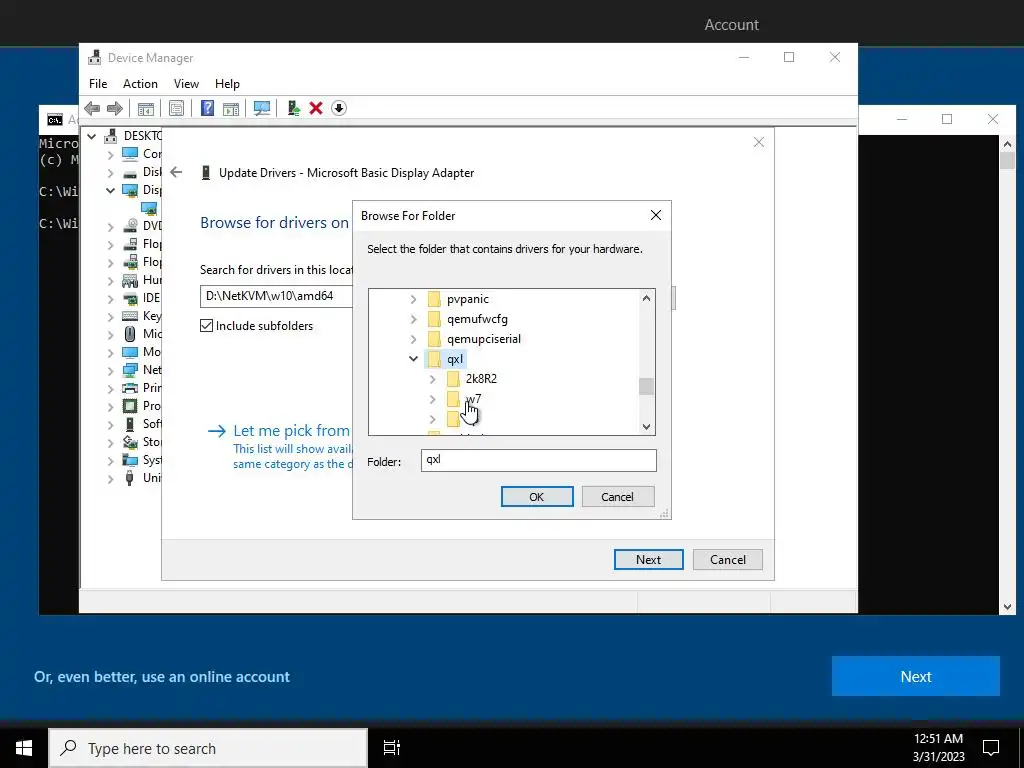Click the folder tree scroll up arrow

point(646,298)
